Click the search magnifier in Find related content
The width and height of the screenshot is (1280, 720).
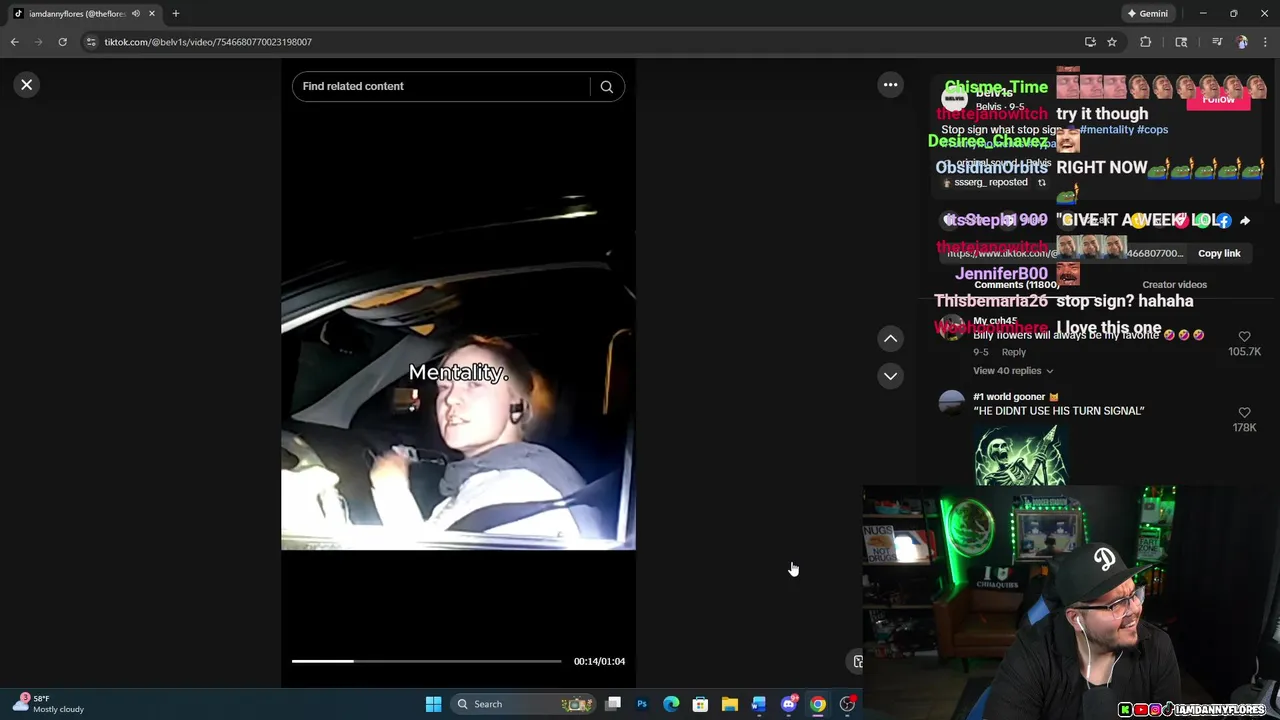click(x=606, y=87)
